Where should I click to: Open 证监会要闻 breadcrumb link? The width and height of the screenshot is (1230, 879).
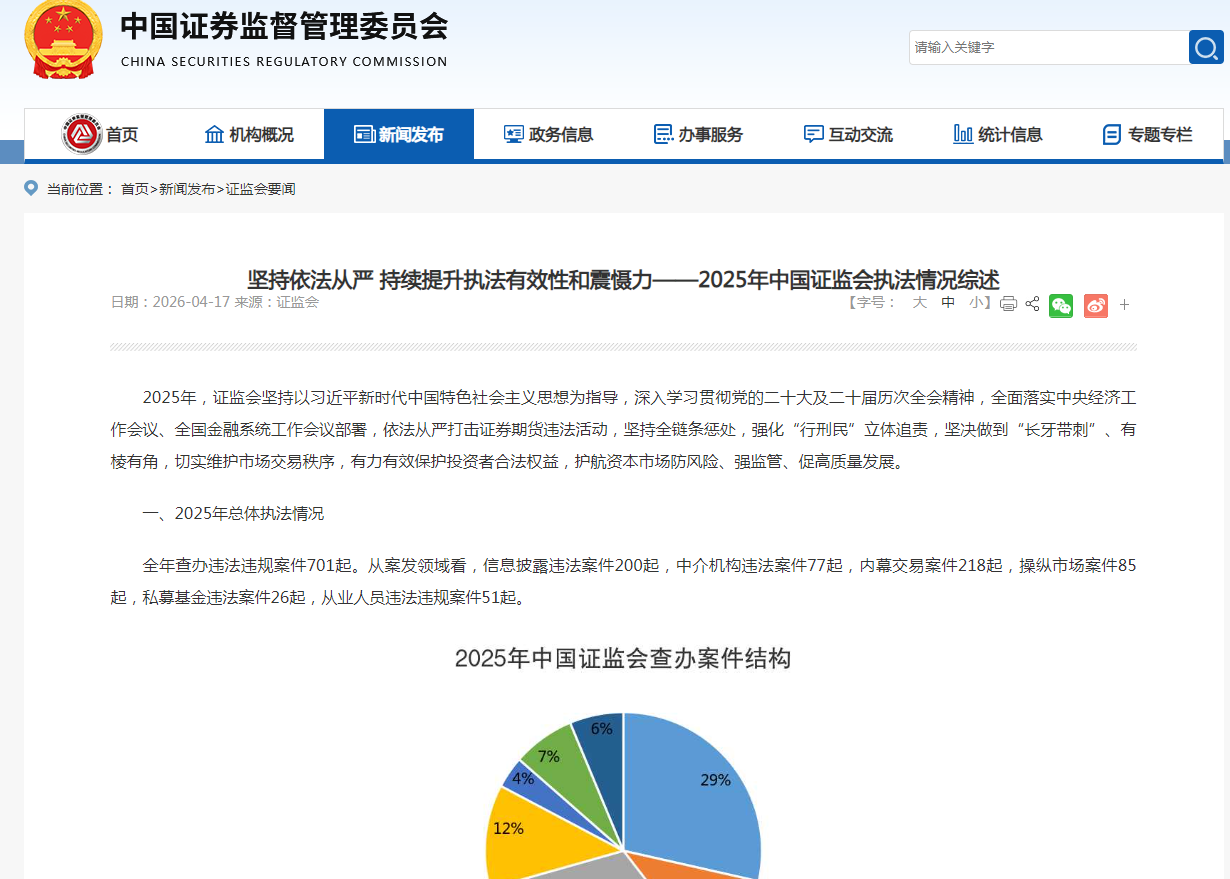(x=260, y=189)
